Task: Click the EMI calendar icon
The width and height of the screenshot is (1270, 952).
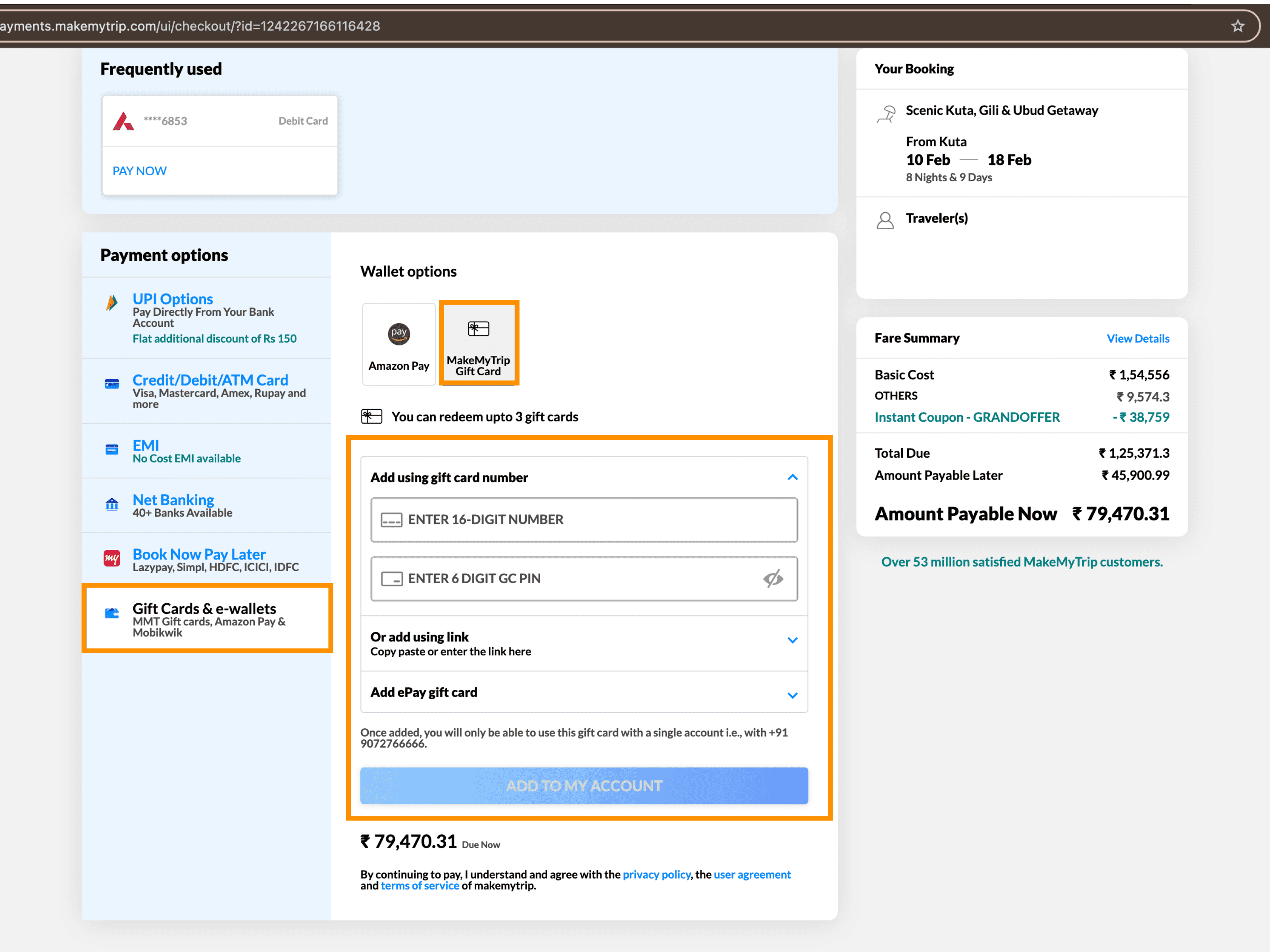Action: click(112, 450)
